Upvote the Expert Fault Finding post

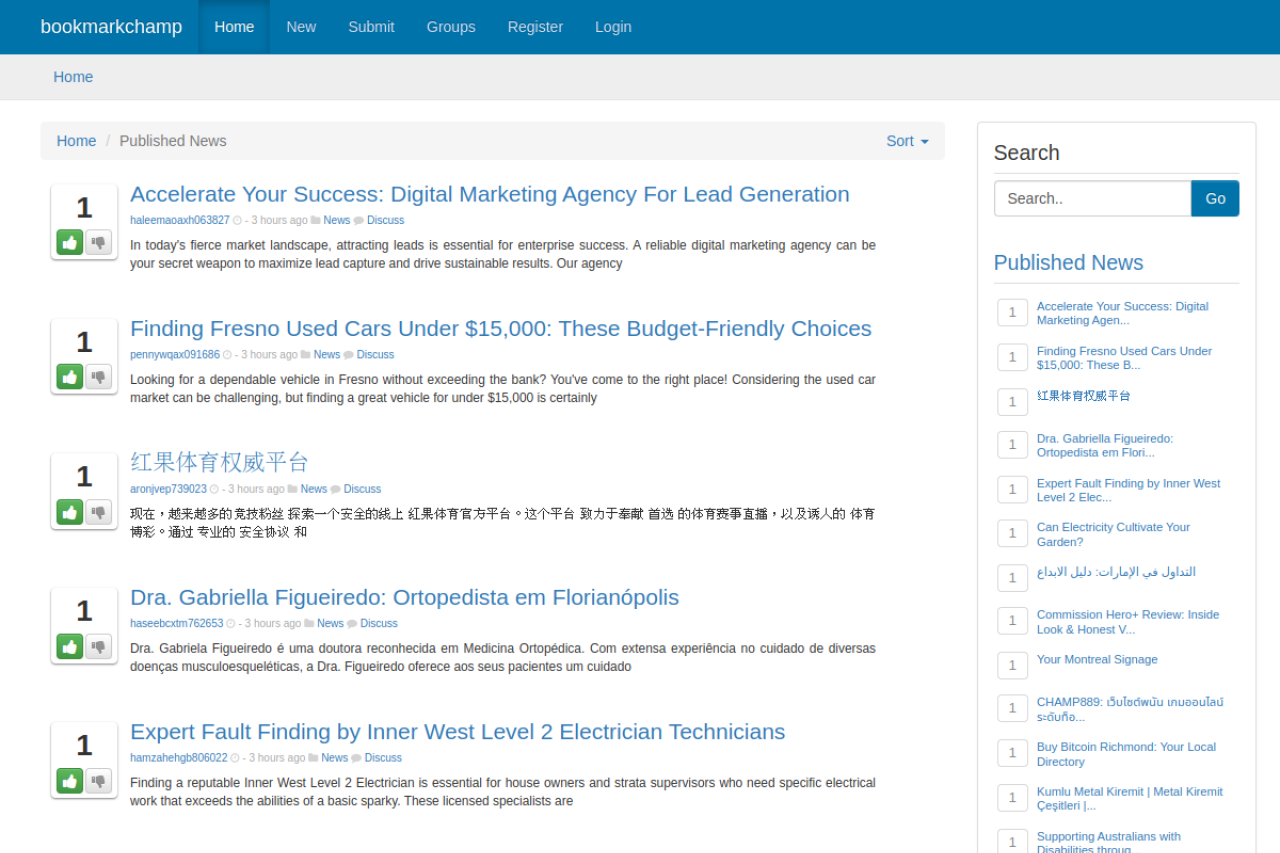pos(70,780)
